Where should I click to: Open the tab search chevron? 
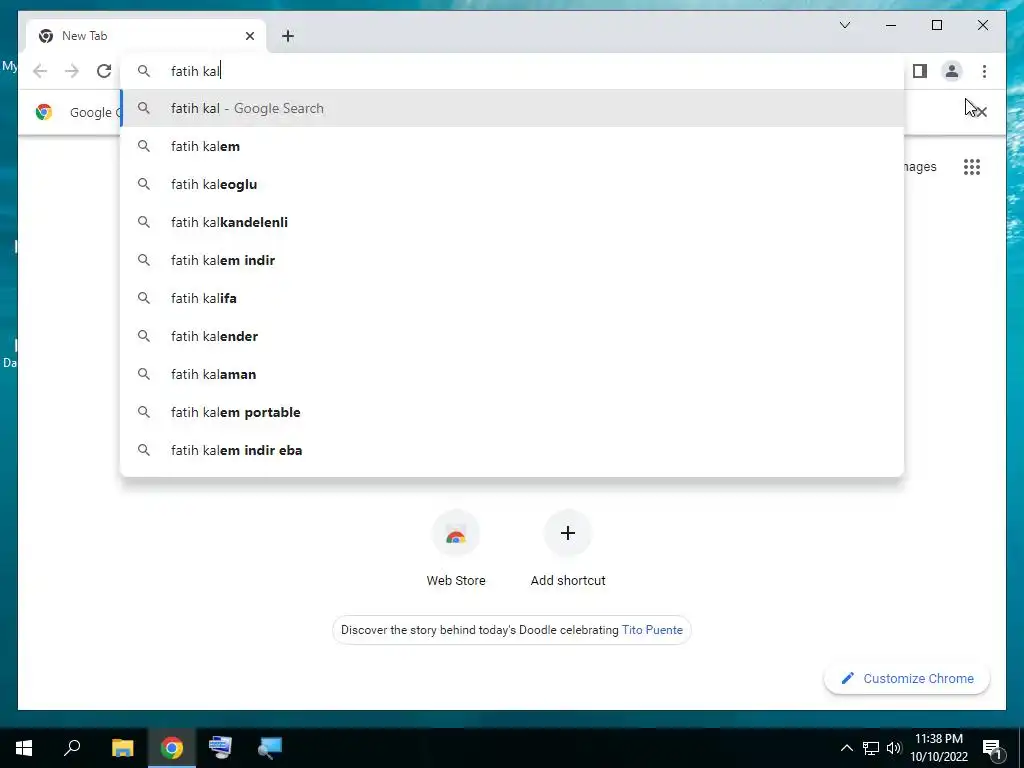(x=844, y=25)
